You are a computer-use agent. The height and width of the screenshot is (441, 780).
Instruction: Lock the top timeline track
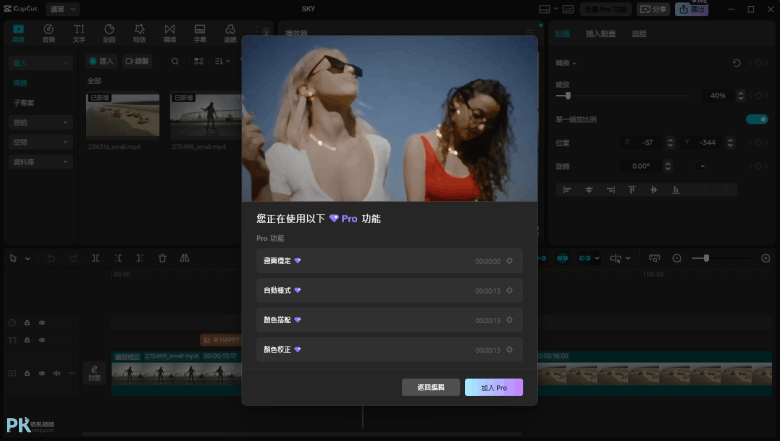pyautogui.click(x=27, y=323)
